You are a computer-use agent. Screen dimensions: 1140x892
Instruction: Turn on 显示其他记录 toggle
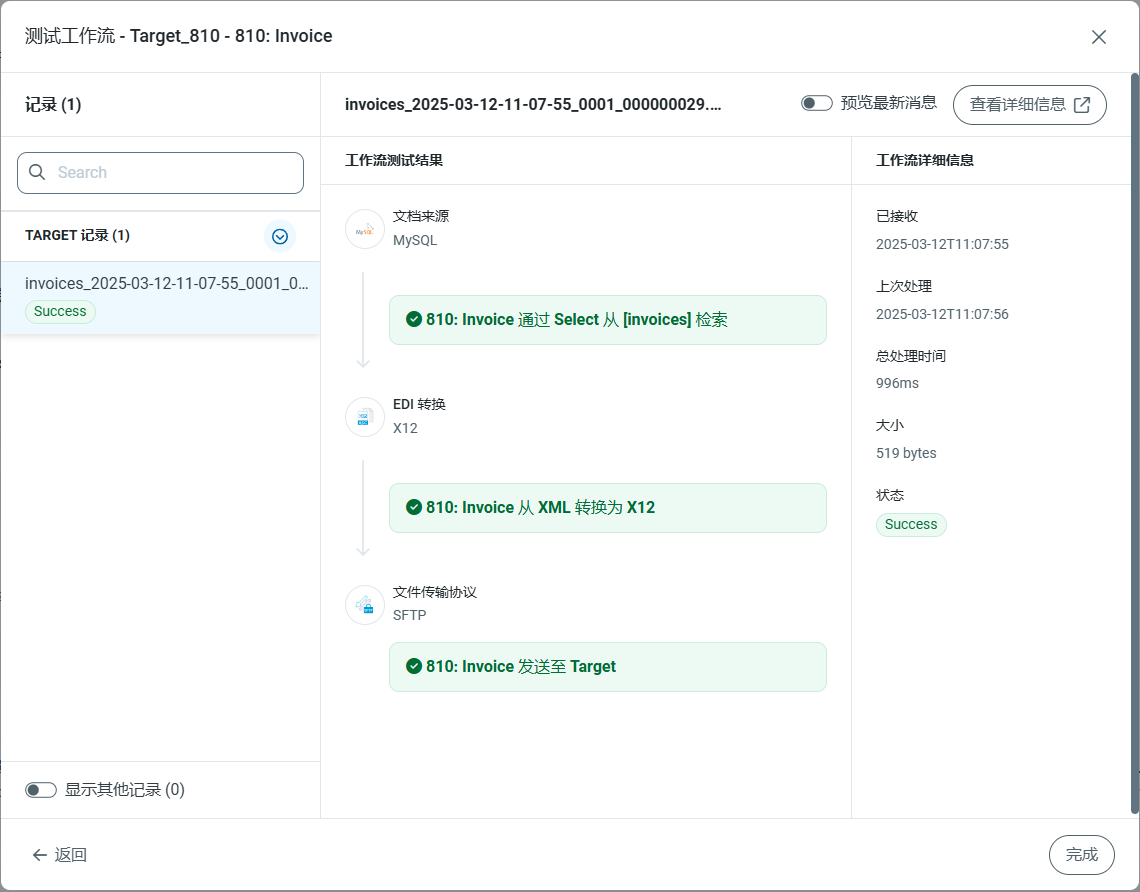[x=41, y=790]
